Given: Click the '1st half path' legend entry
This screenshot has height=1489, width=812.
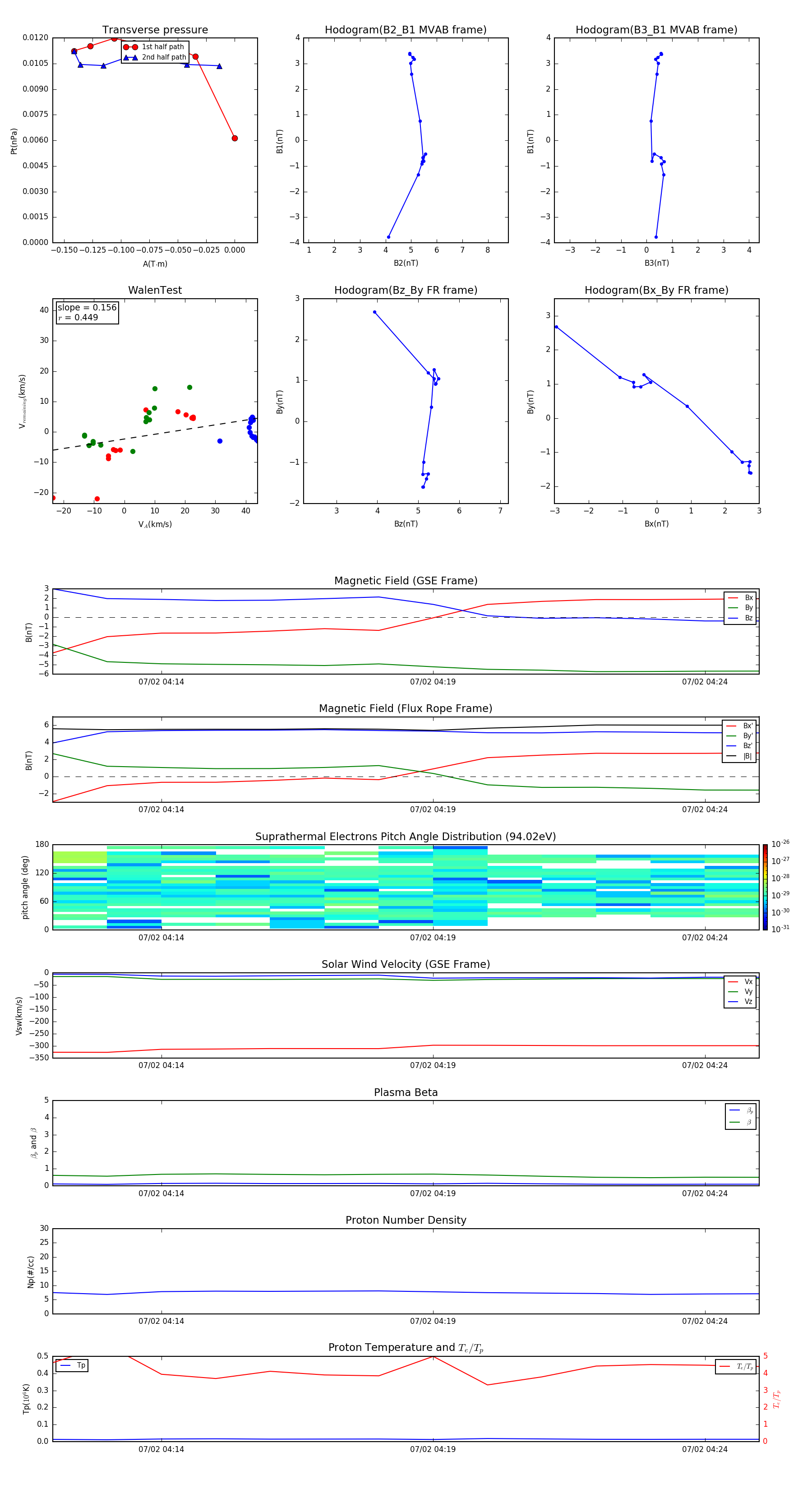Looking at the screenshot, I should [x=154, y=47].
